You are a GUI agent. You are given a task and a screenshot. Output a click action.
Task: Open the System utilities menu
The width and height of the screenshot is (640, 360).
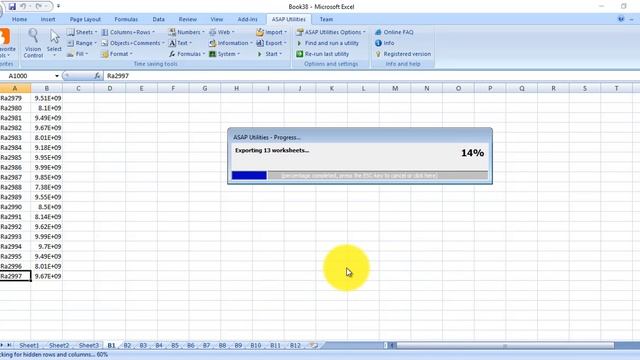click(224, 54)
